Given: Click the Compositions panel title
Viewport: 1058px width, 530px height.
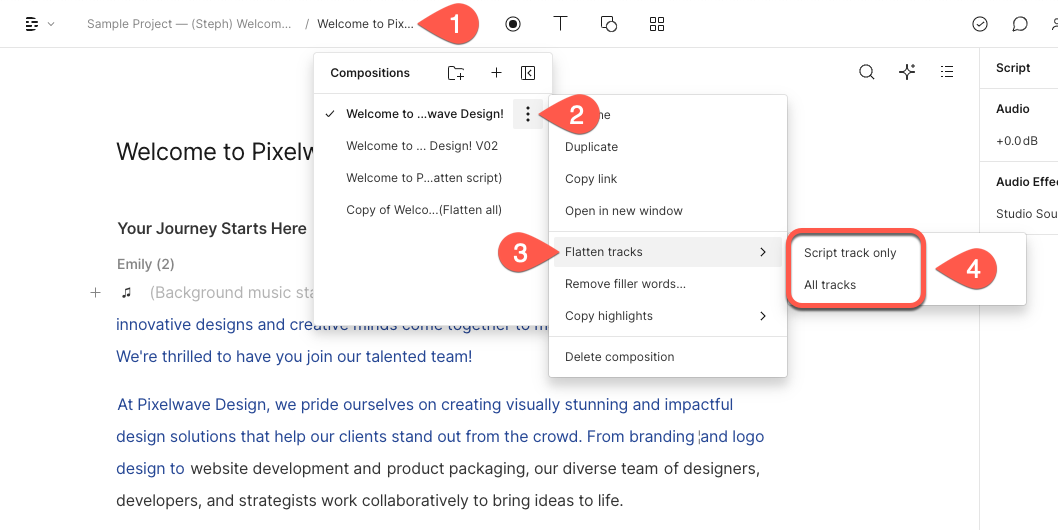Looking at the screenshot, I should (x=370, y=73).
